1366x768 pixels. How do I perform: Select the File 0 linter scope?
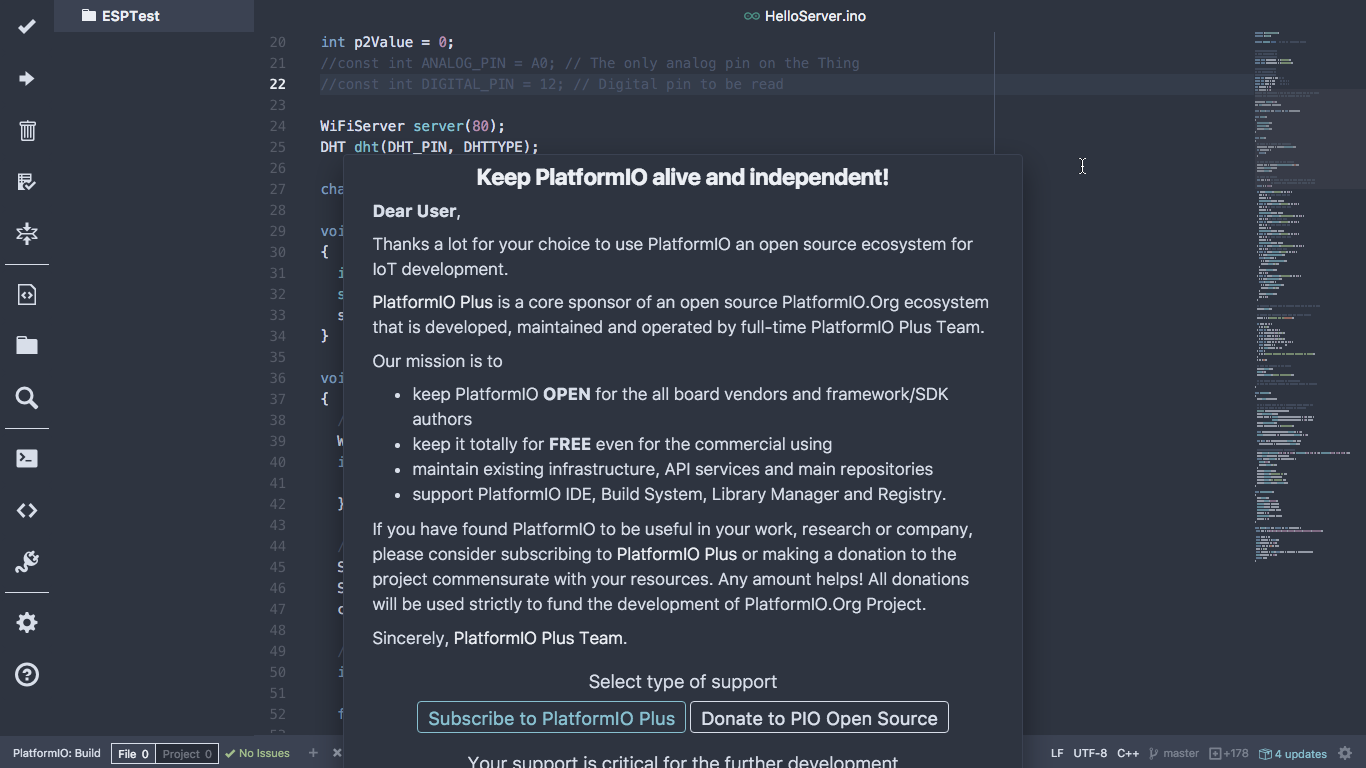pos(133,754)
